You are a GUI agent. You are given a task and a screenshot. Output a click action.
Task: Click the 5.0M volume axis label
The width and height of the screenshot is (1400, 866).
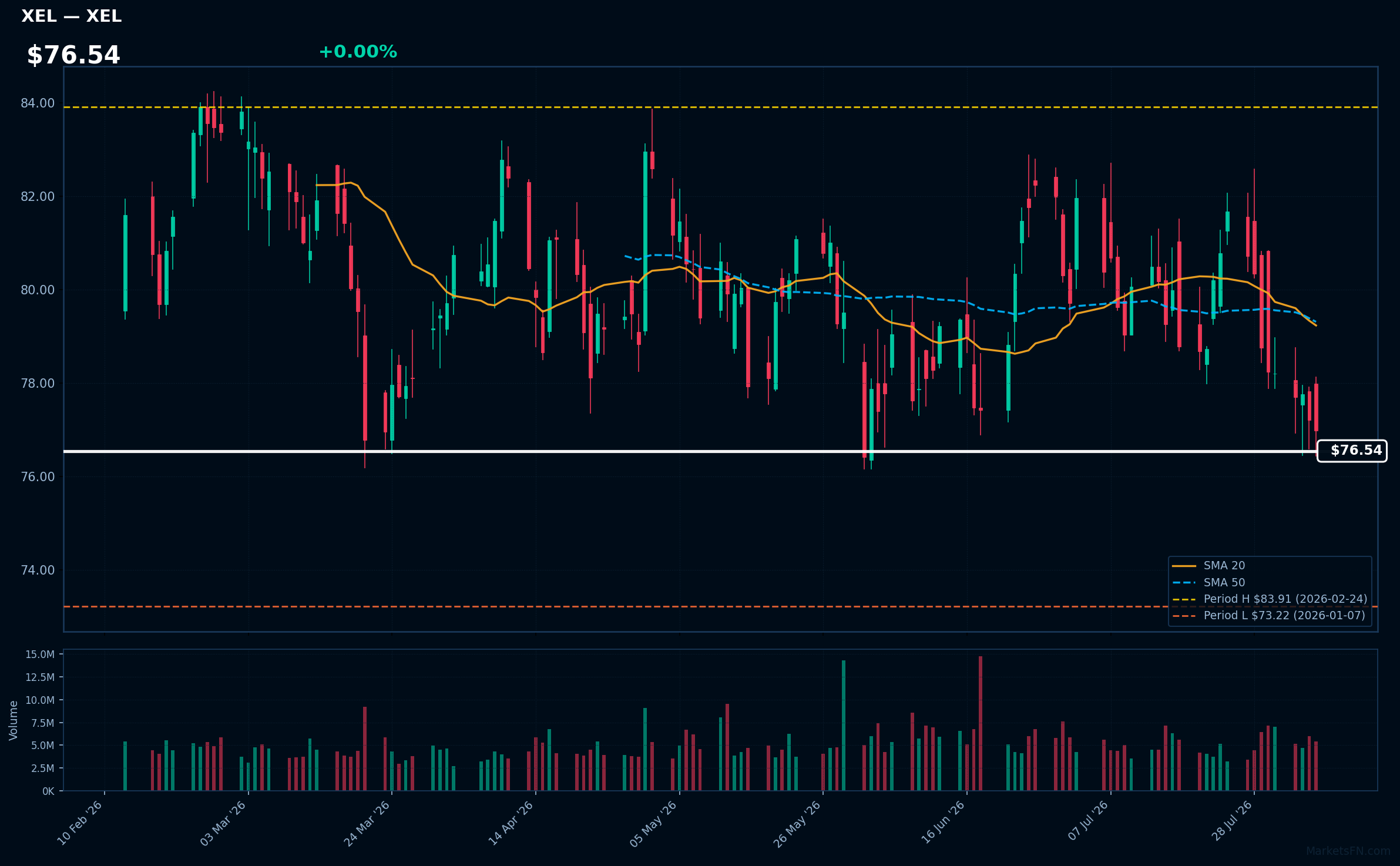[43, 746]
